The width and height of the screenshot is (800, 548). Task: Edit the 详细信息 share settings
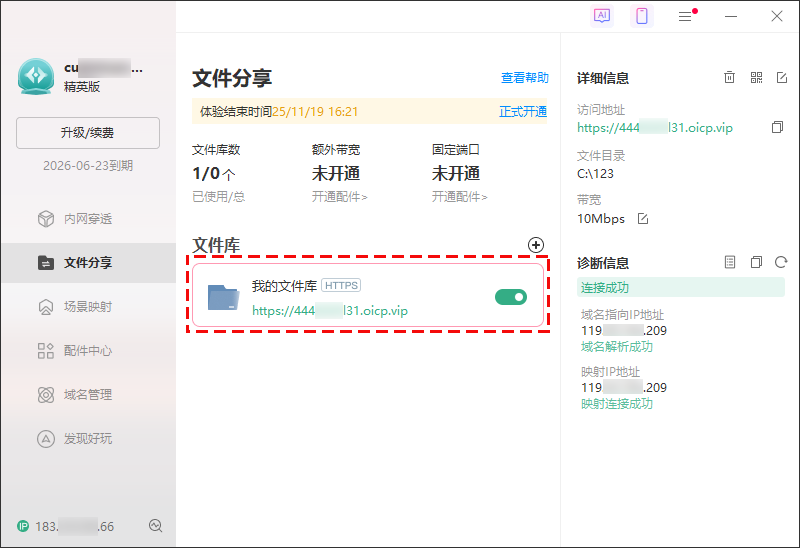tap(782, 78)
